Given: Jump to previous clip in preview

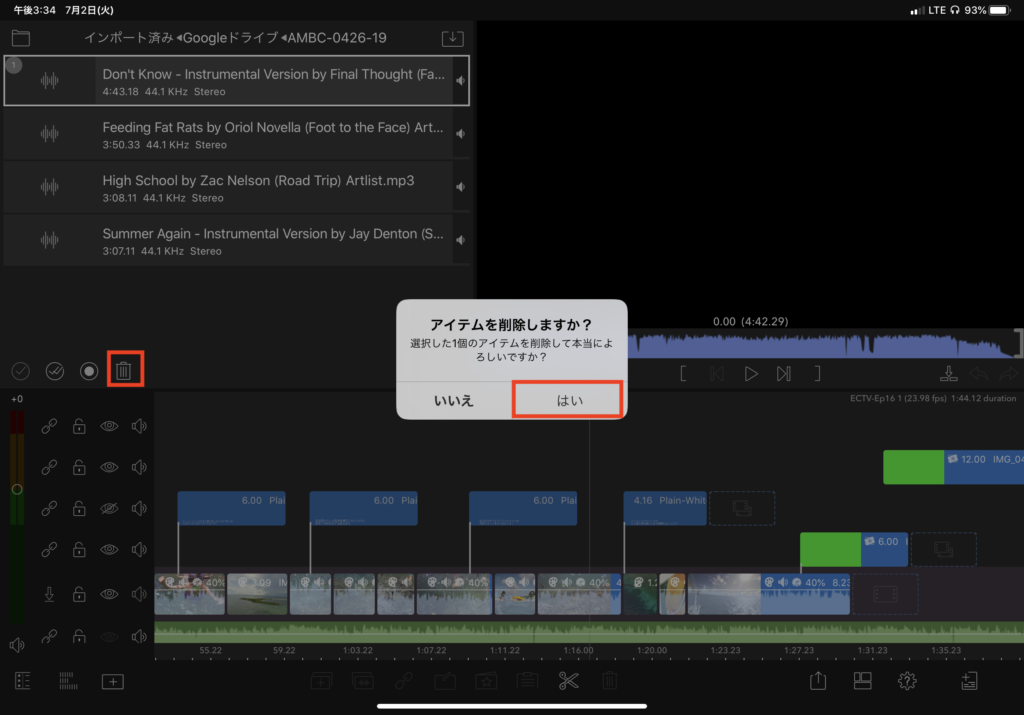Looking at the screenshot, I should (717, 373).
